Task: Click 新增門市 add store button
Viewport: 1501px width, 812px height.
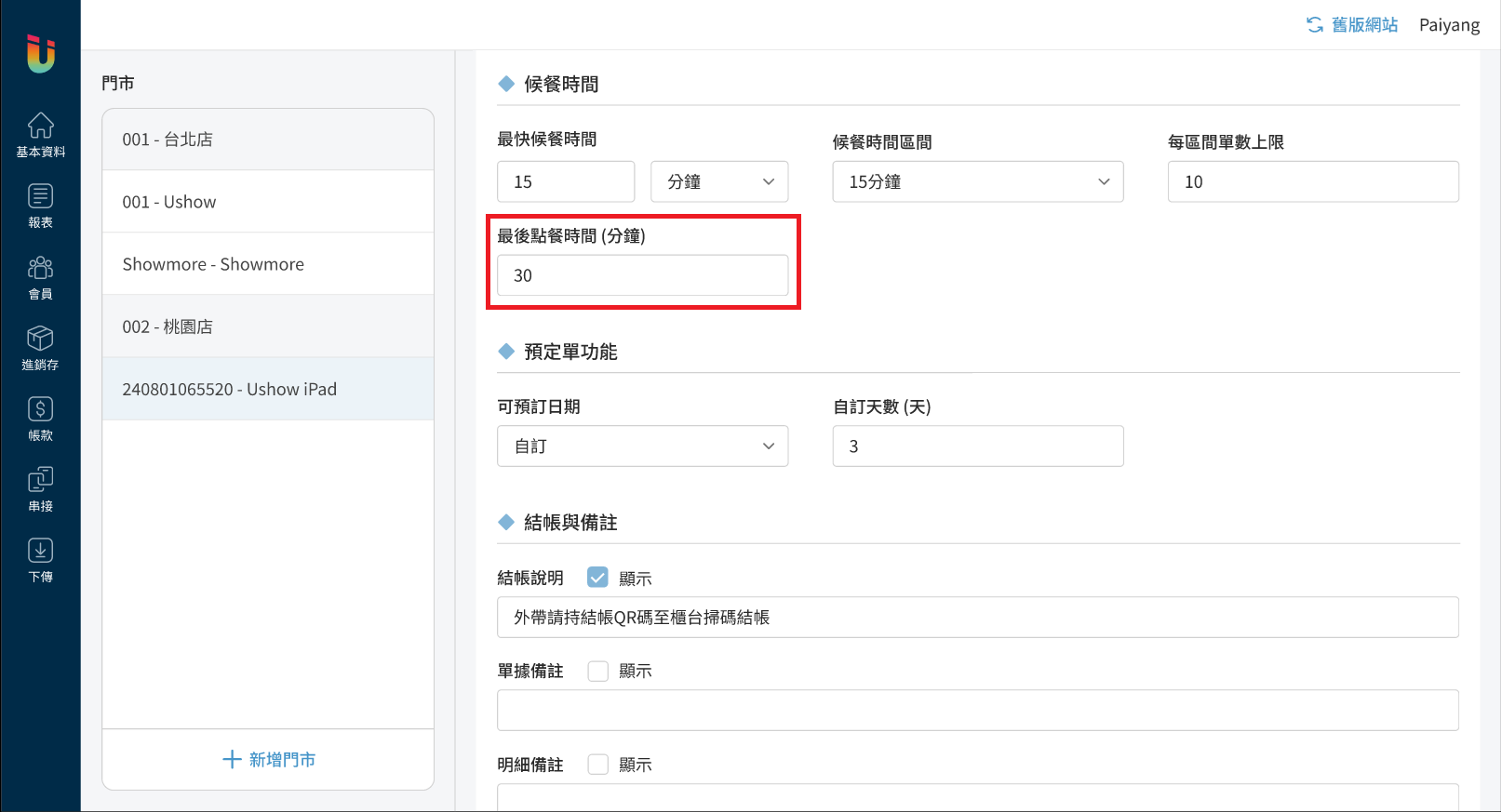Action: [x=268, y=760]
